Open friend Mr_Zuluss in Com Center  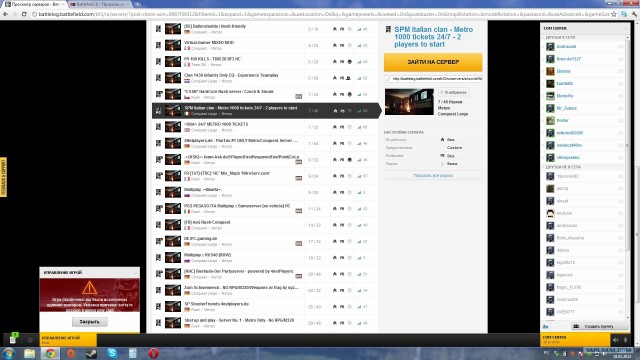pos(567,108)
